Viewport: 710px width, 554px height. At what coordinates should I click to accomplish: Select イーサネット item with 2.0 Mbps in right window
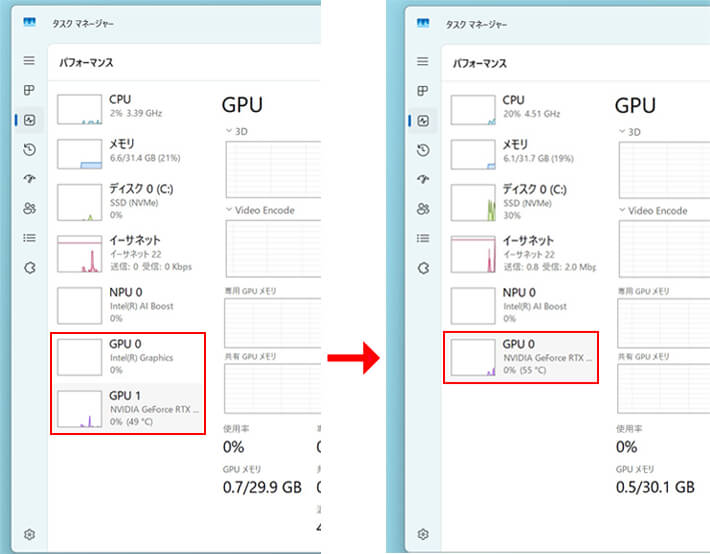point(522,254)
